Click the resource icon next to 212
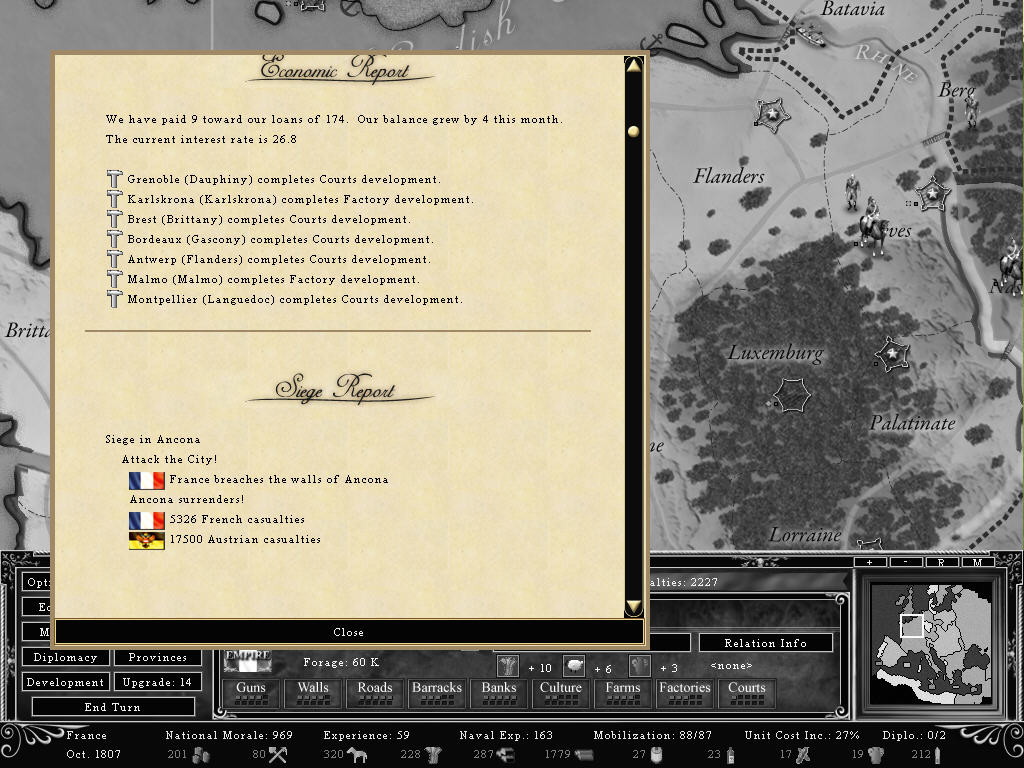 point(938,755)
